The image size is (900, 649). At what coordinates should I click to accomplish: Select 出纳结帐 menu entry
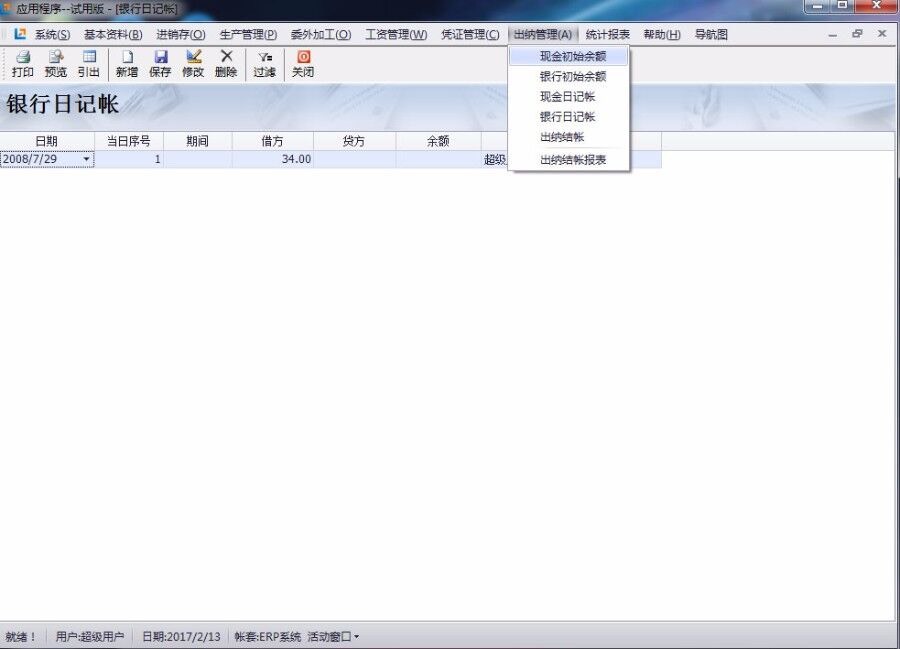[568, 137]
